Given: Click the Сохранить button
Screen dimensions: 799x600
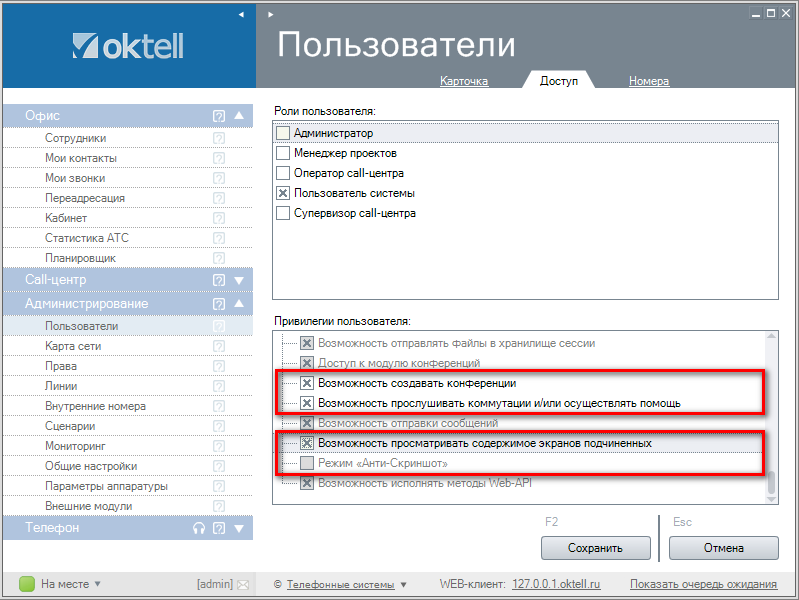Looking at the screenshot, I should click(595, 548).
